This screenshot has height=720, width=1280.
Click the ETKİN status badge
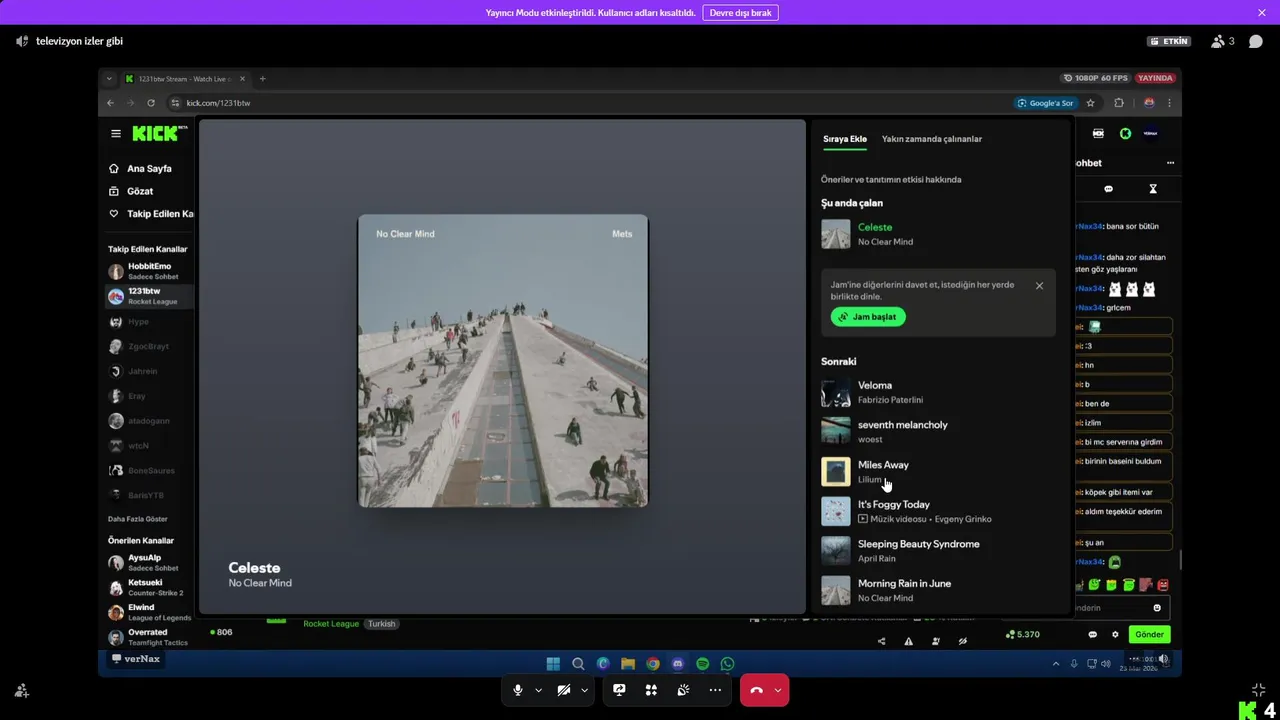(1169, 41)
